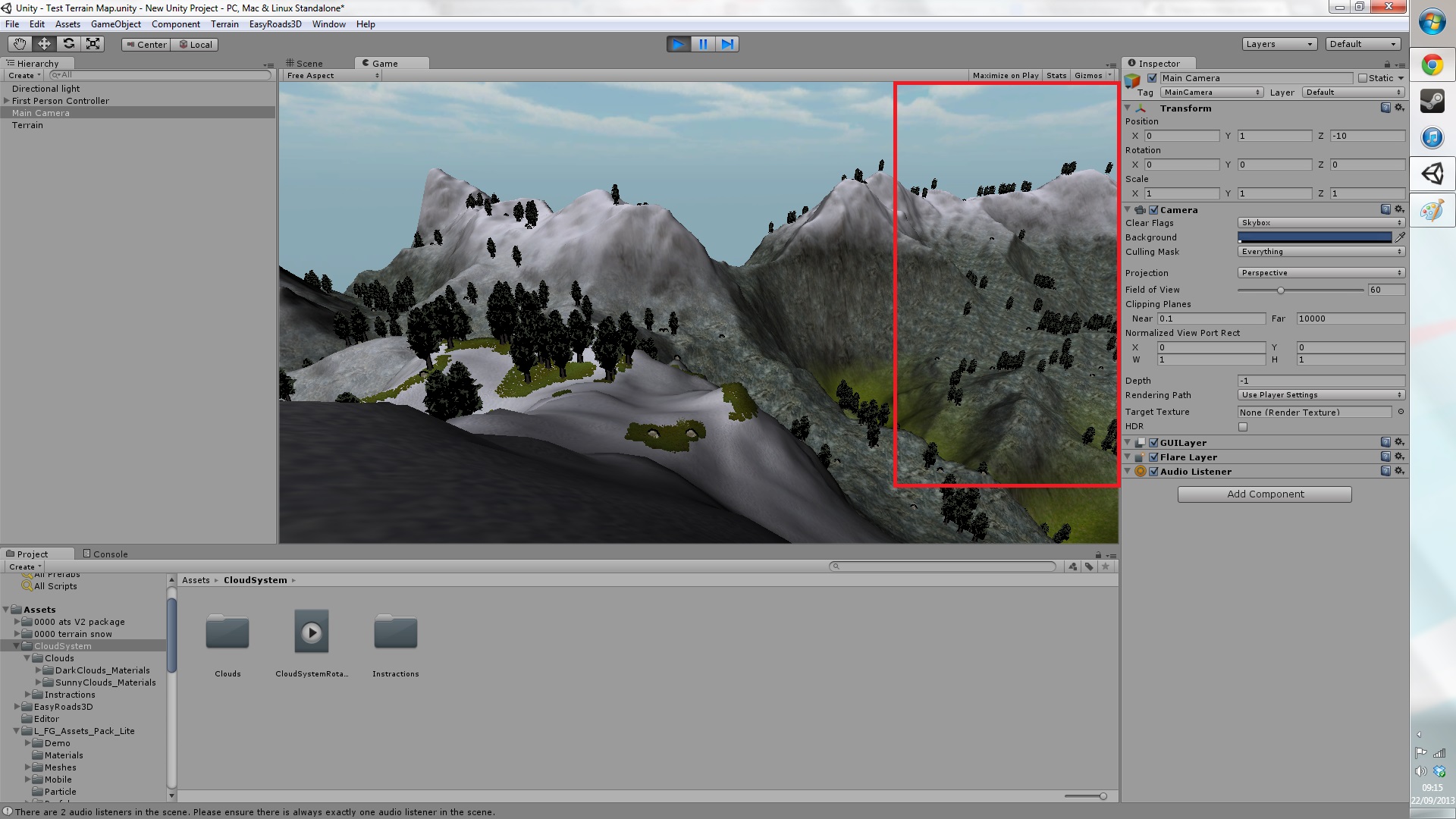Expand First Person Controller in Hierarchy
1456x819 pixels.
point(6,101)
